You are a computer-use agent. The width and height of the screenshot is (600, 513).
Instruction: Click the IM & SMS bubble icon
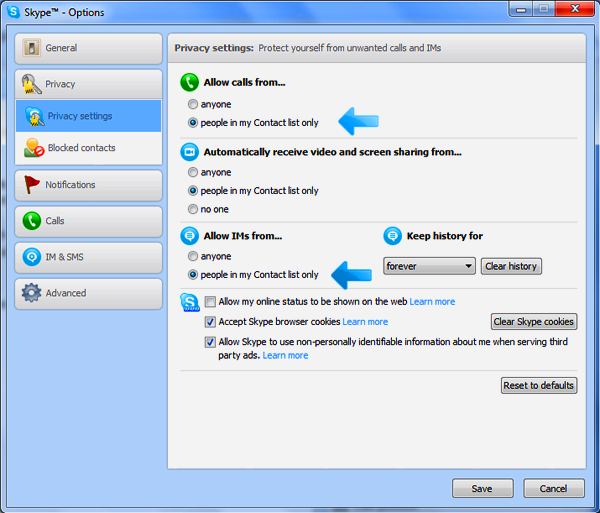(31, 257)
